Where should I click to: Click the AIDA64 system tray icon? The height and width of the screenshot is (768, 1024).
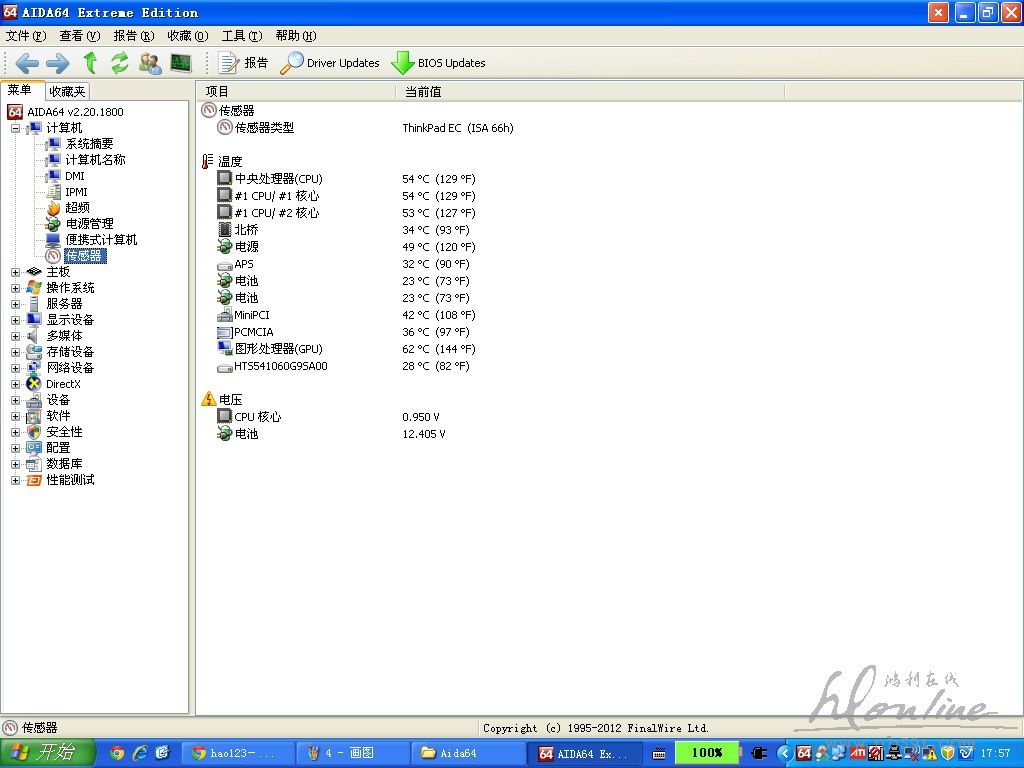tap(804, 753)
